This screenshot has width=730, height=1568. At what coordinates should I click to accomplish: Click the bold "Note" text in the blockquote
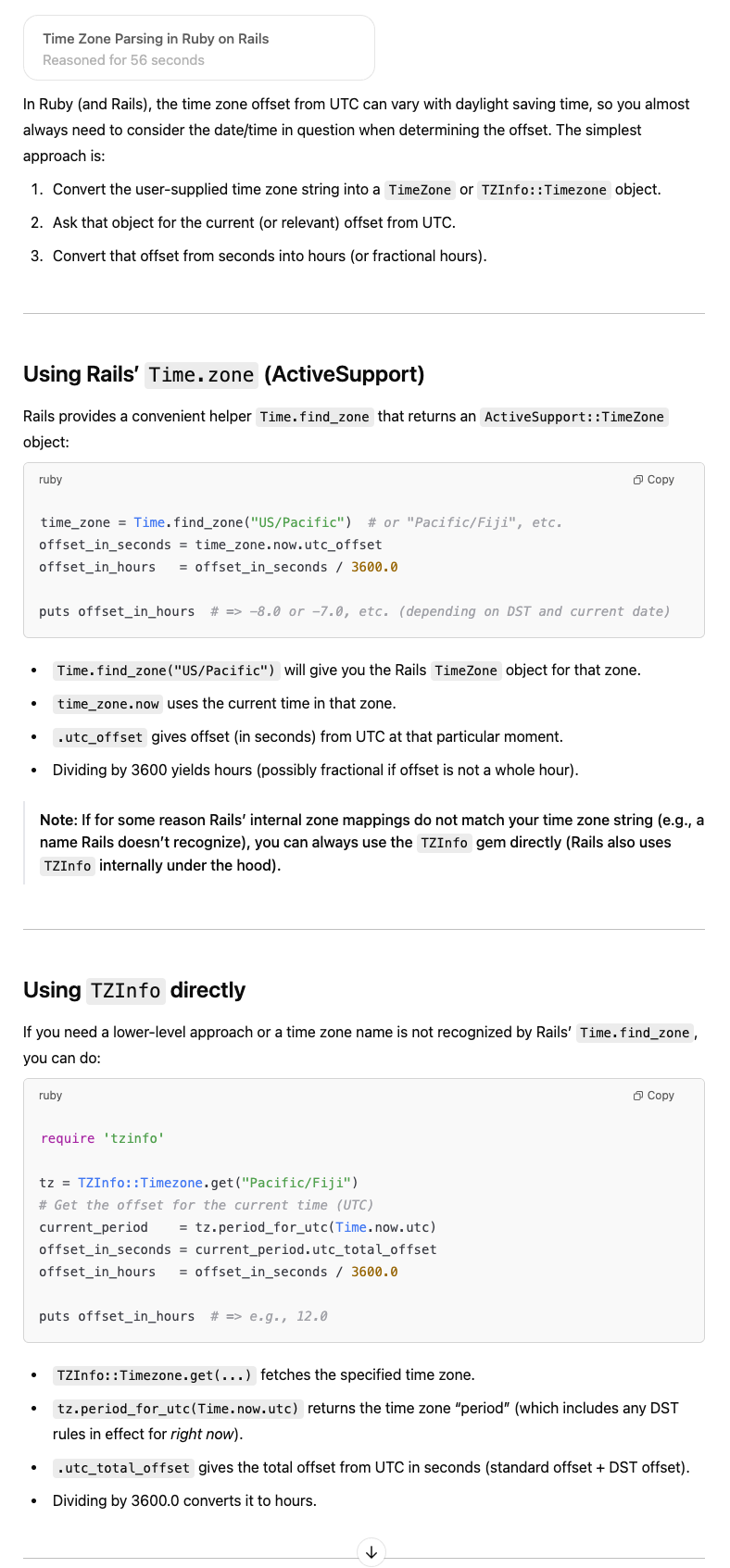57,820
